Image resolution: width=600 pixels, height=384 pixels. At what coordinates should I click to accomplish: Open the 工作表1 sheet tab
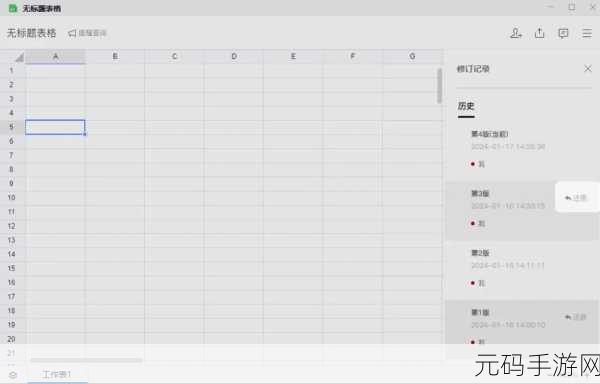point(57,374)
